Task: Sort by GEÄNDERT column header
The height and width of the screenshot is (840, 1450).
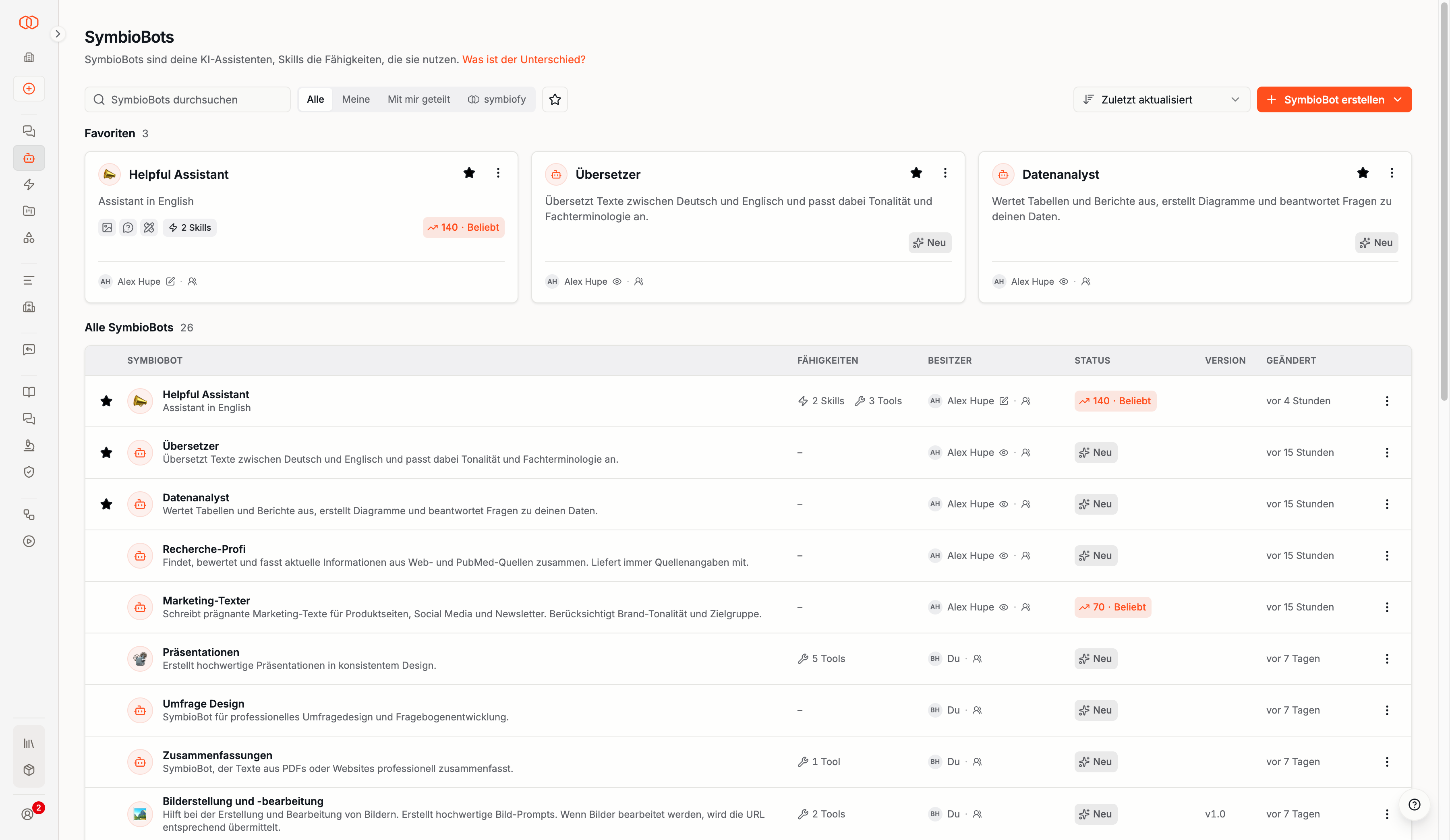Action: pyautogui.click(x=1290, y=360)
